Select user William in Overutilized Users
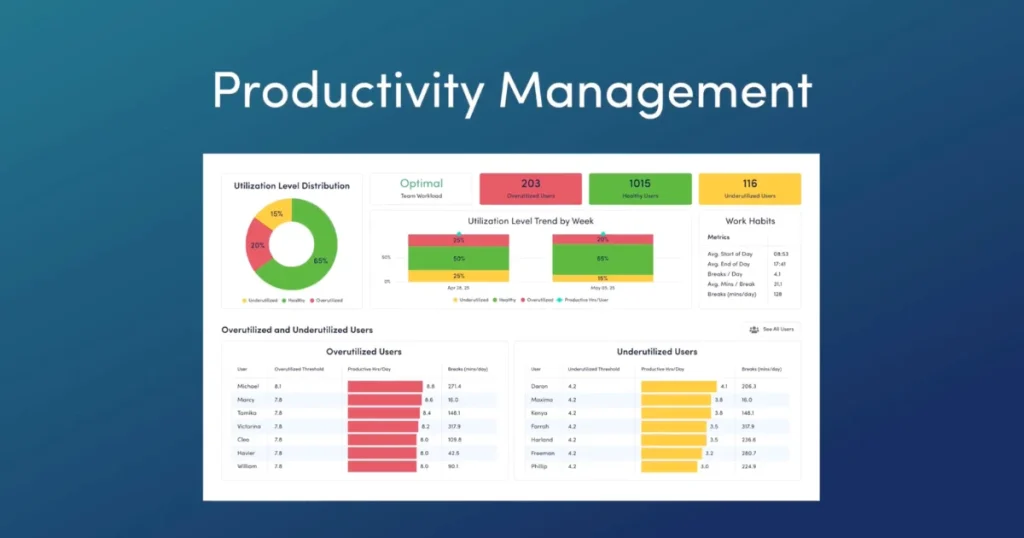 [247, 467]
